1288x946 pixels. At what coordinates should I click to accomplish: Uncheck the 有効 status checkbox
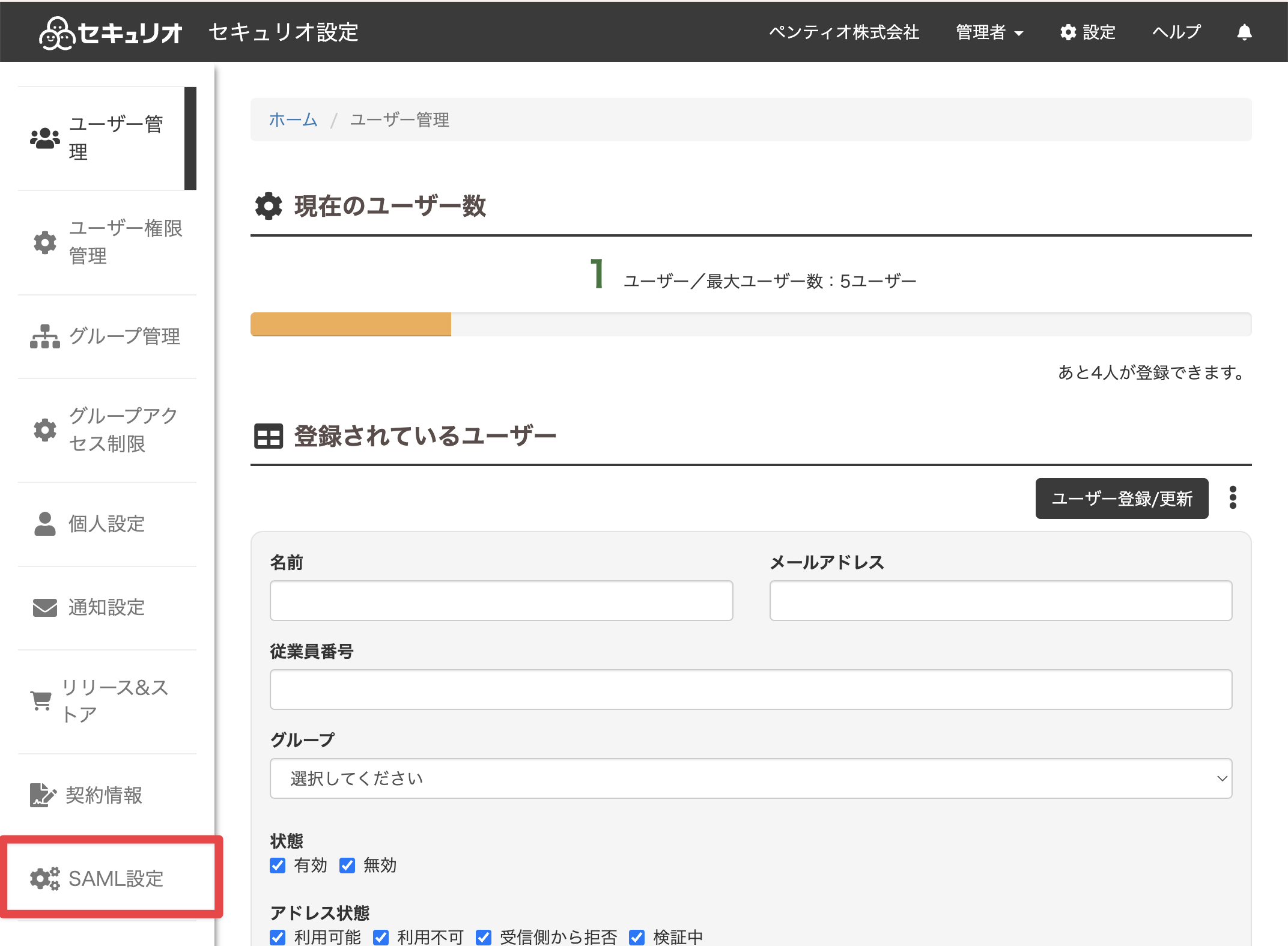tap(278, 866)
